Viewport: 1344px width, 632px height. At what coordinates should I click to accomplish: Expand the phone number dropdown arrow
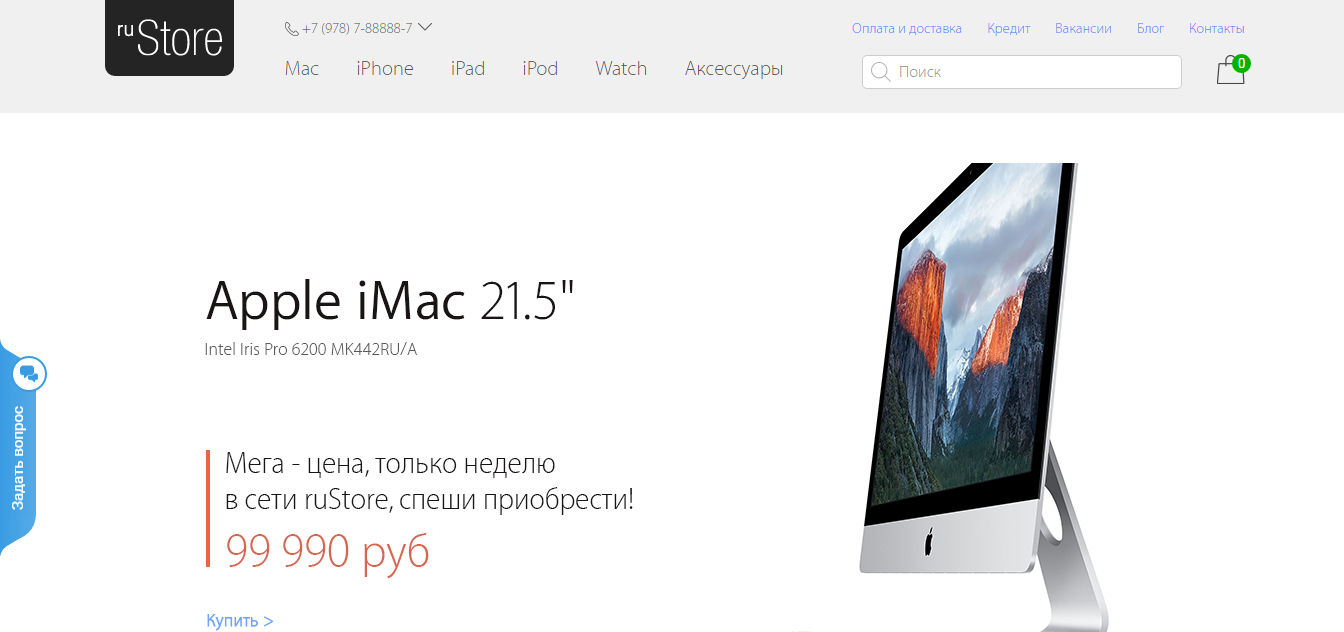(424, 28)
